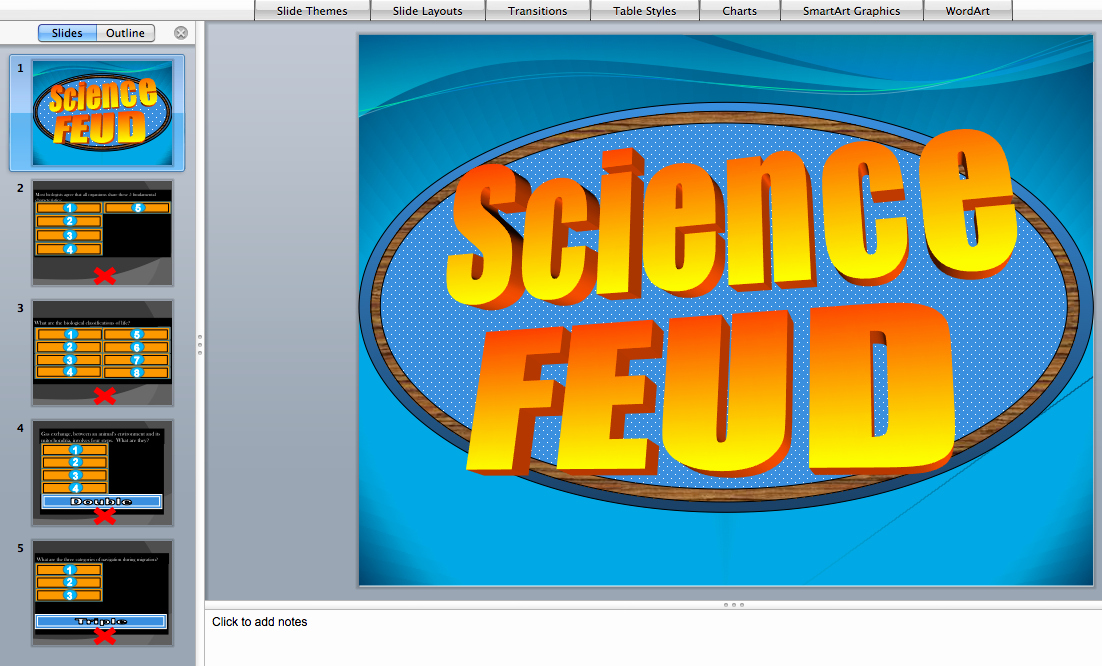Click the notes field to add notes
The width and height of the screenshot is (1102, 666).
click(653, 637)
